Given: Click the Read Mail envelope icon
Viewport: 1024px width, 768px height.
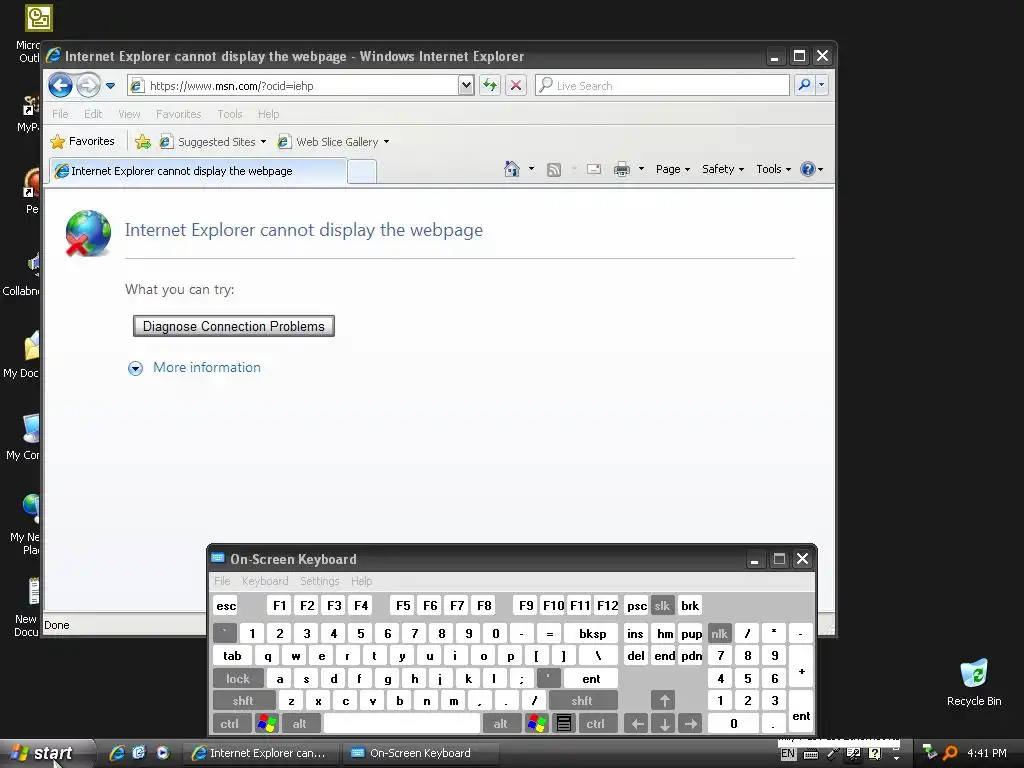Looking at the screenshot, I should point(594,169).
